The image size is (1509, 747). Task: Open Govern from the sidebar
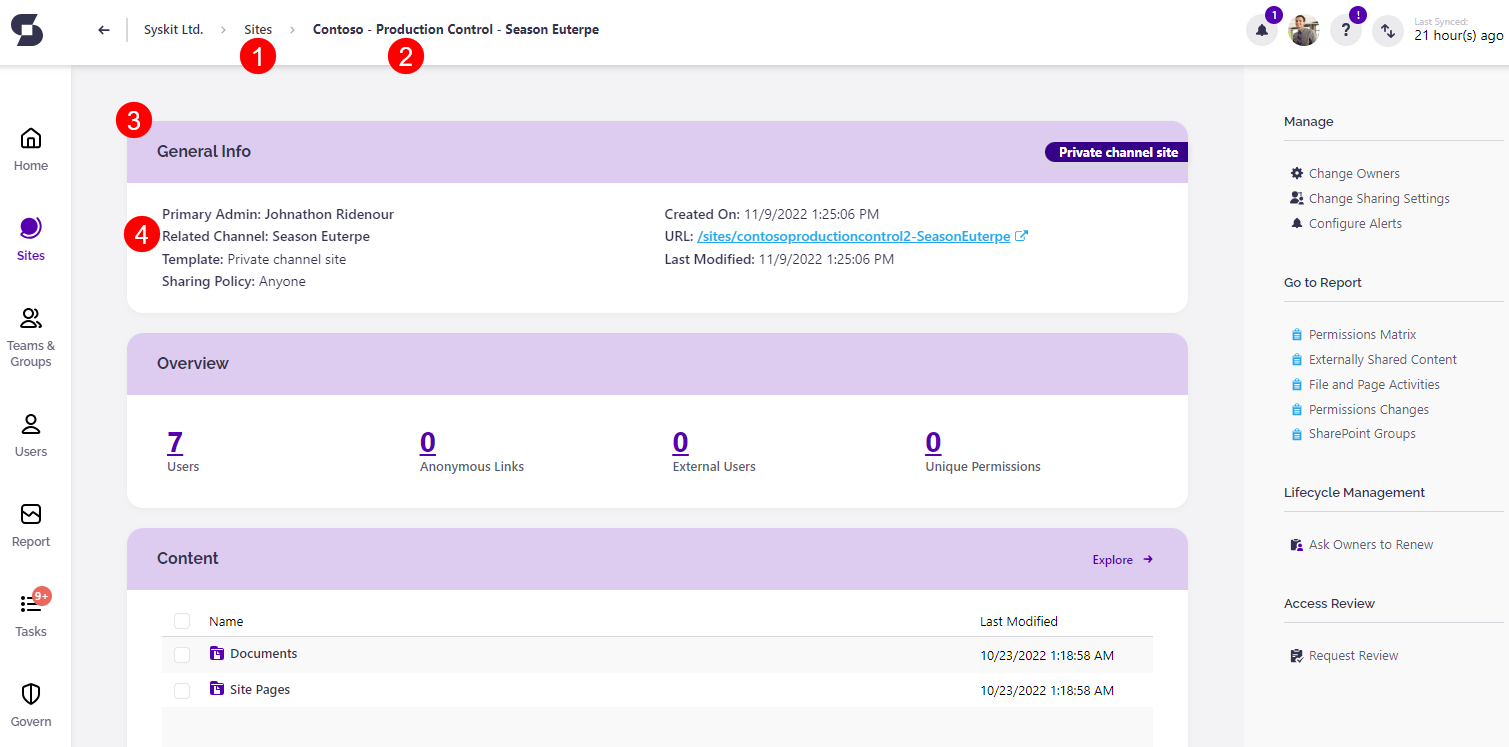[30, 700]
